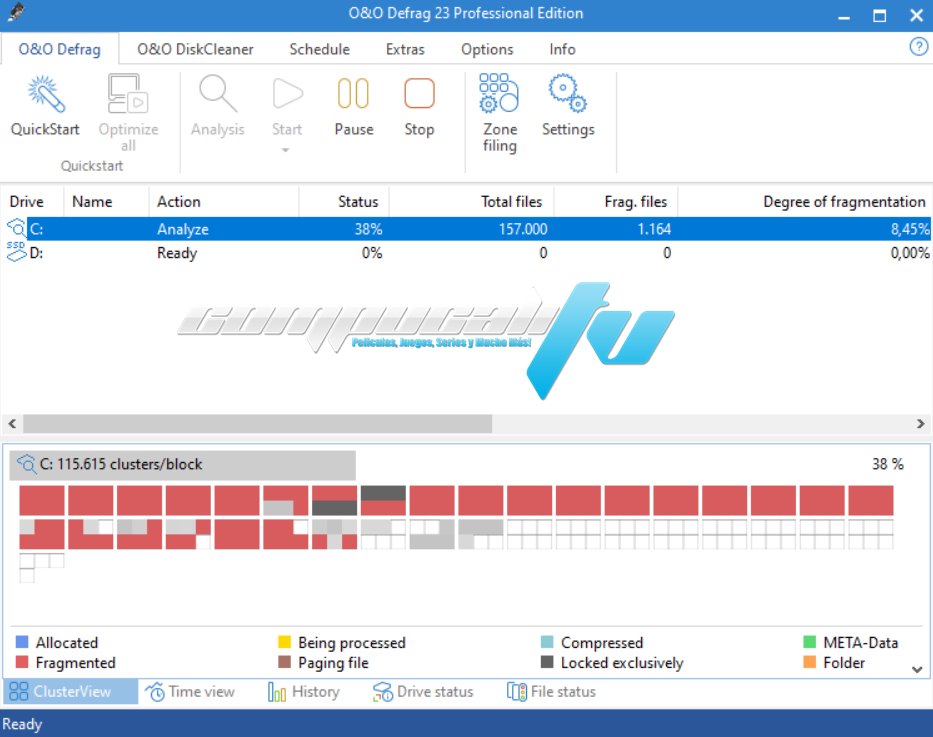Click the Time view clock icon
Viewport: 933px width, 737px height.
(155, 692)
